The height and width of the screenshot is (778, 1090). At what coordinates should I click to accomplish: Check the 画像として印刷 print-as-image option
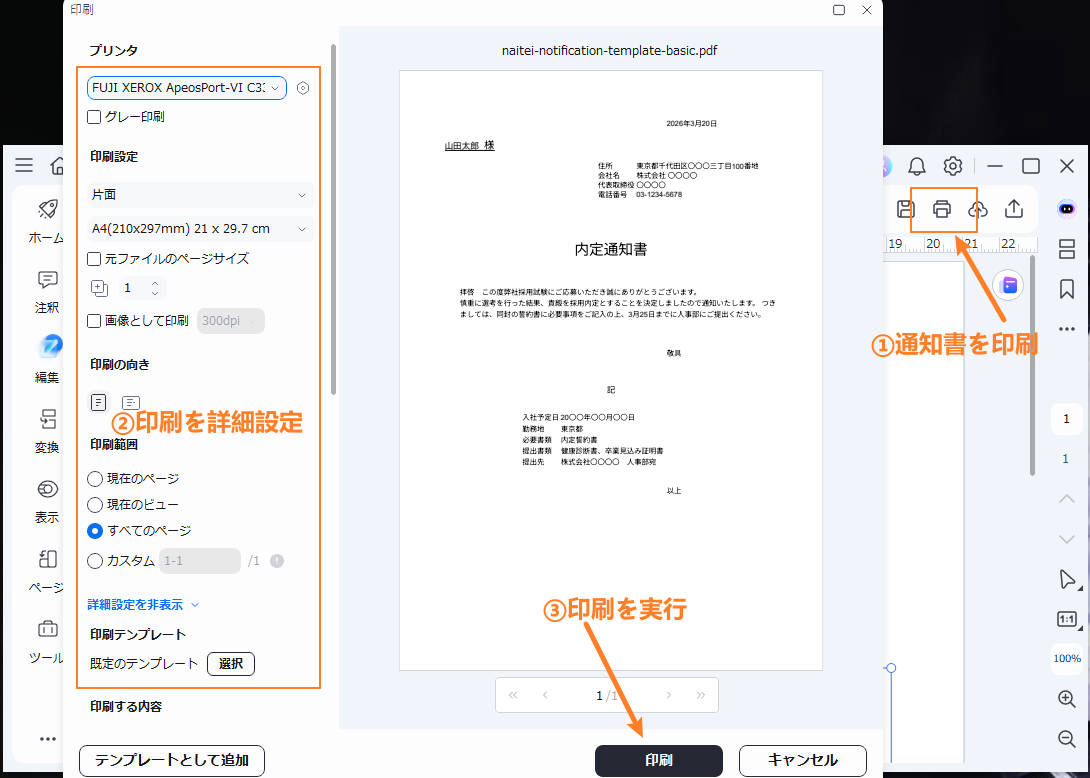[94, 320]
